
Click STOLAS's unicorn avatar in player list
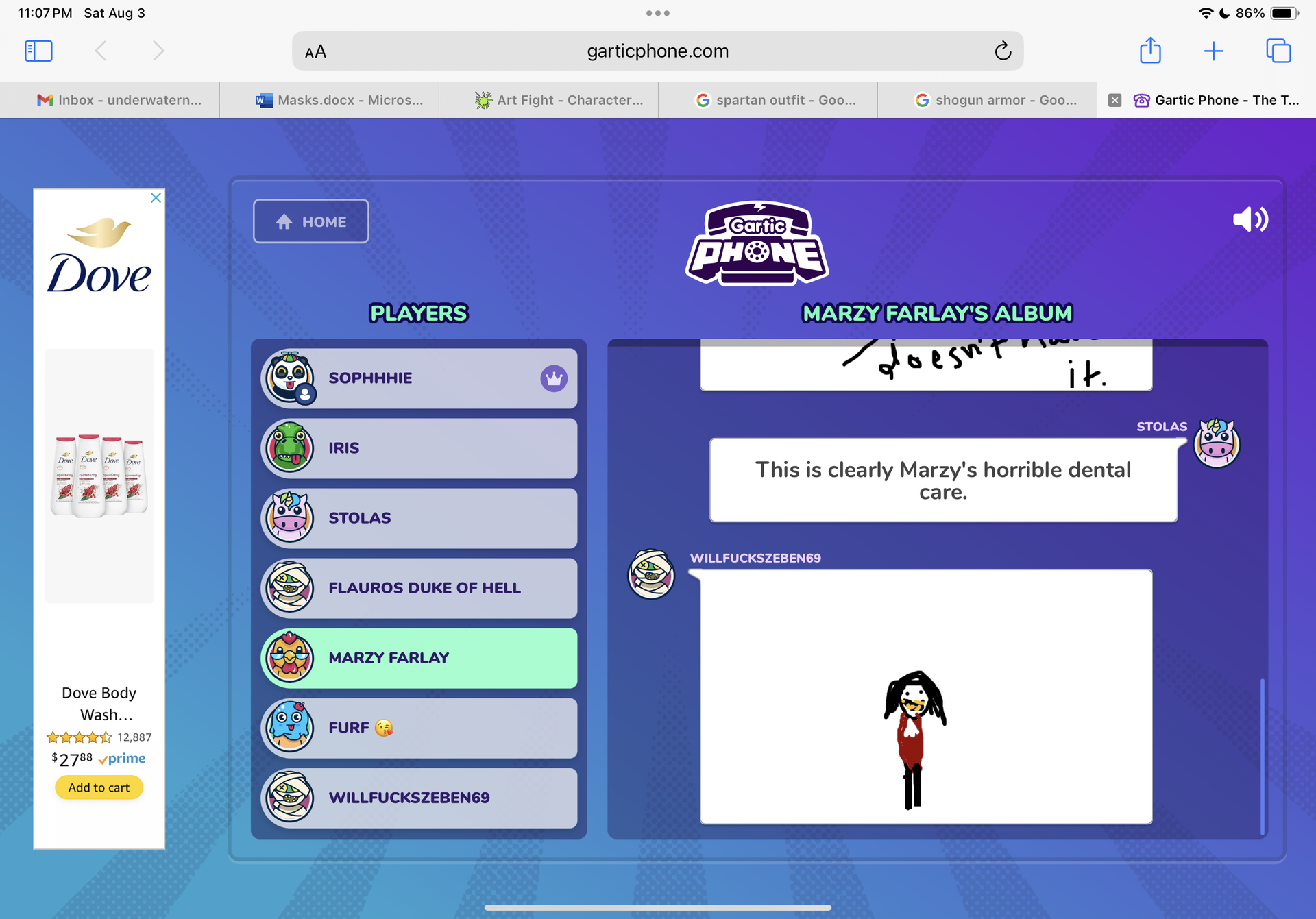click(290, 517)
